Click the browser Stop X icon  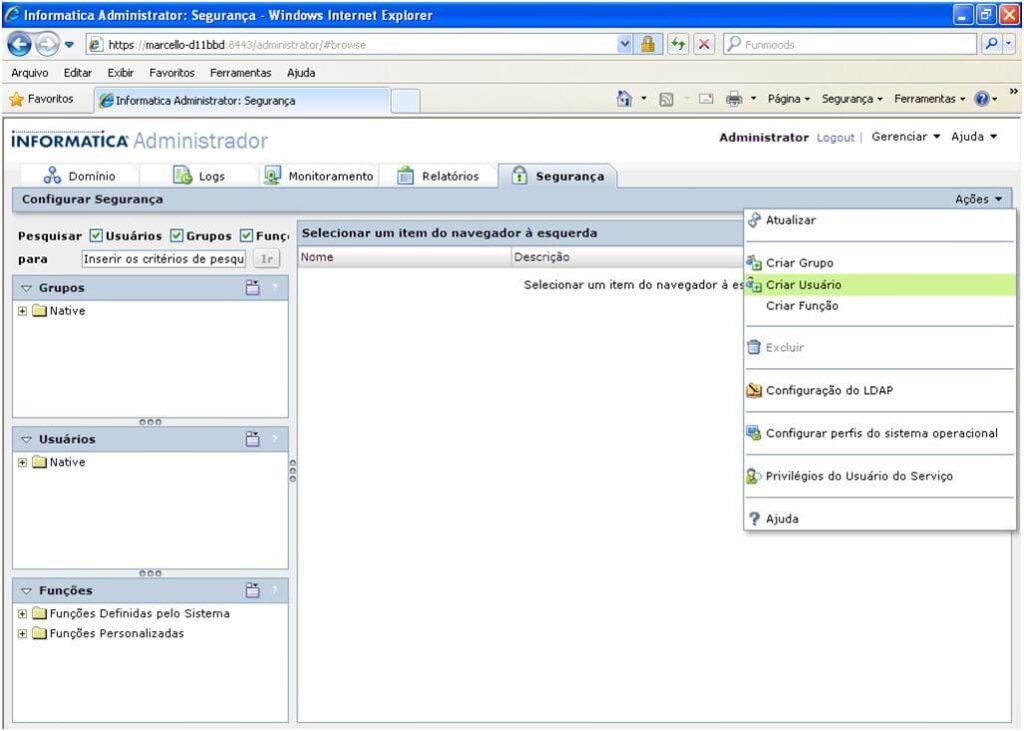[x=704, y=44]
